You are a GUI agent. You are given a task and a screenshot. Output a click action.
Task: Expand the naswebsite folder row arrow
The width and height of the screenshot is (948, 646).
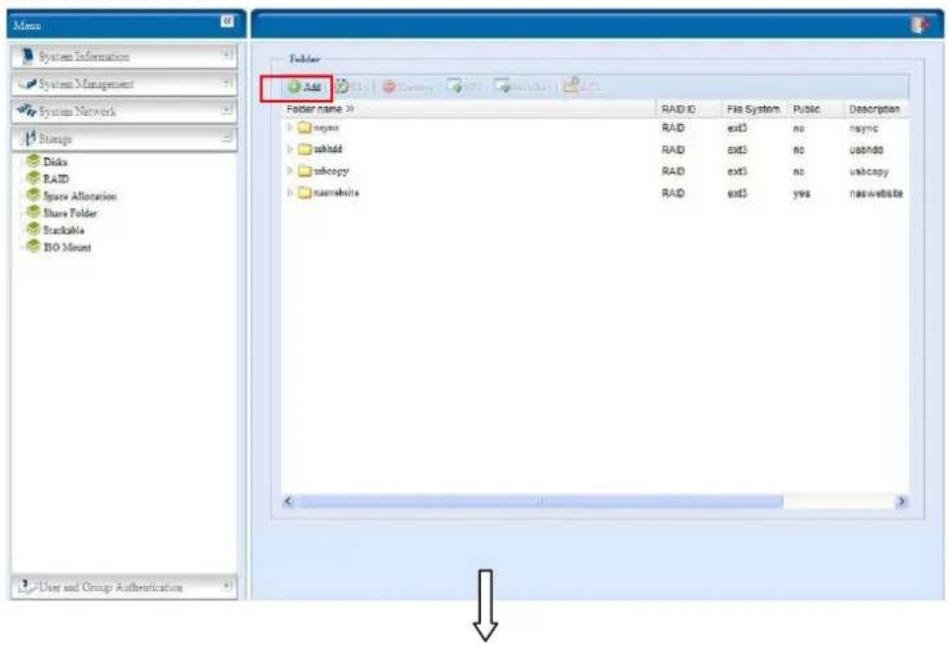coord(290,193)
